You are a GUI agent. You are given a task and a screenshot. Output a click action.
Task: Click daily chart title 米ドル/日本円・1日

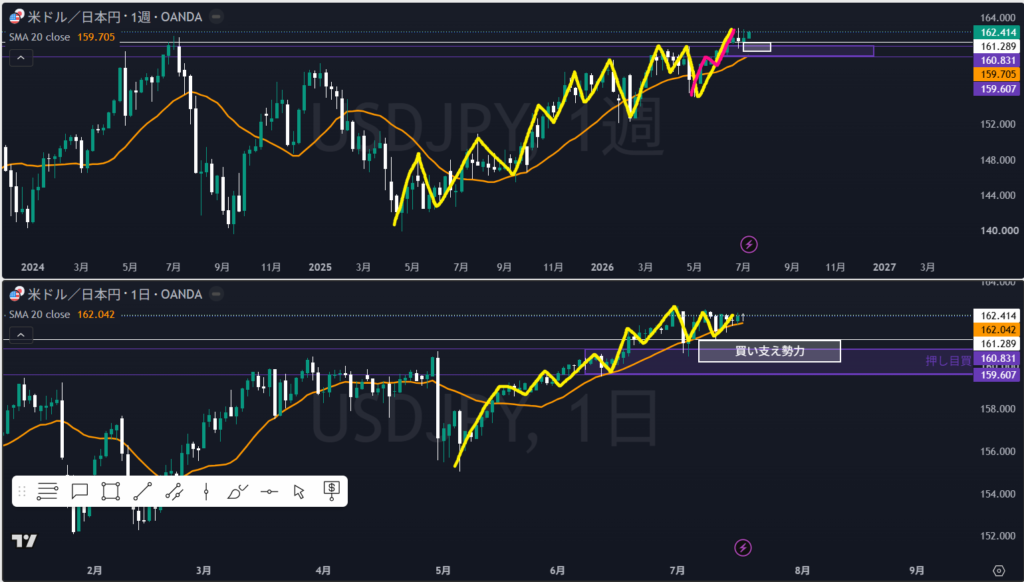(115, 294)
